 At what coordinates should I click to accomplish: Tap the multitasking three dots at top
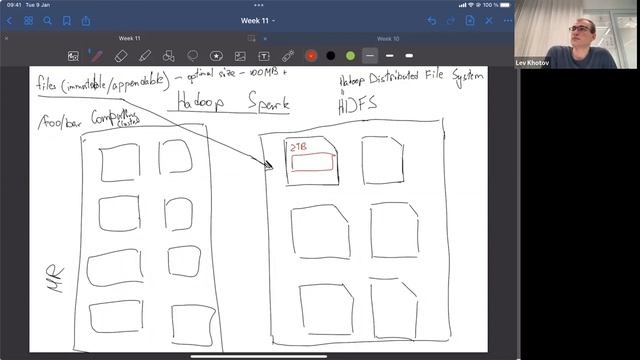point(258,5)
